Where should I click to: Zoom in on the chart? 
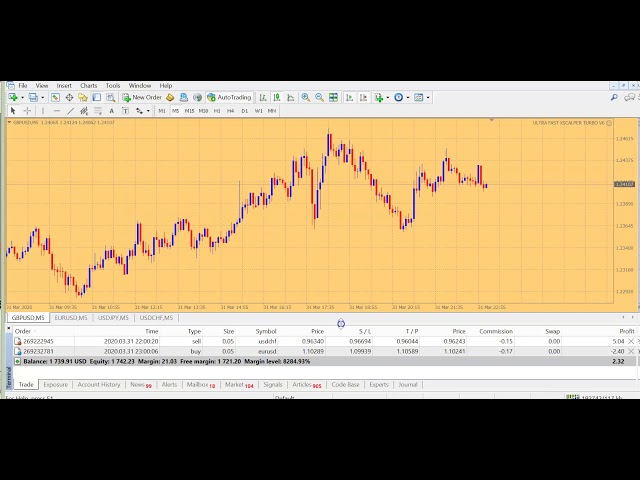[306, 97]
